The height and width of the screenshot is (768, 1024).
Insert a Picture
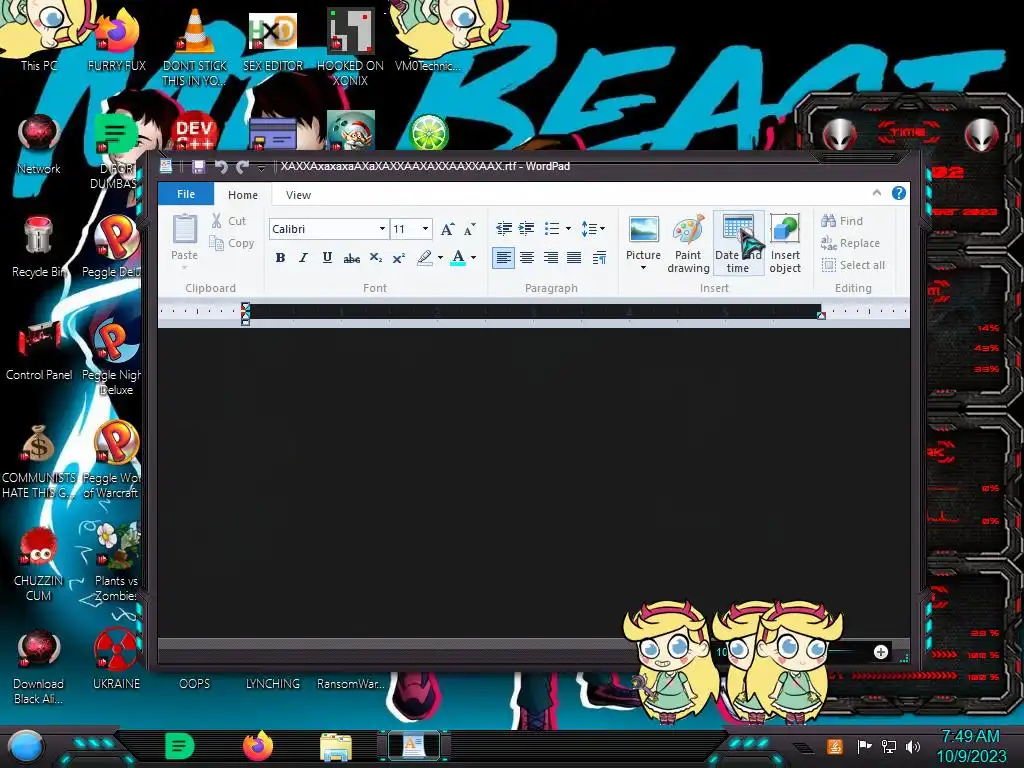643,236
